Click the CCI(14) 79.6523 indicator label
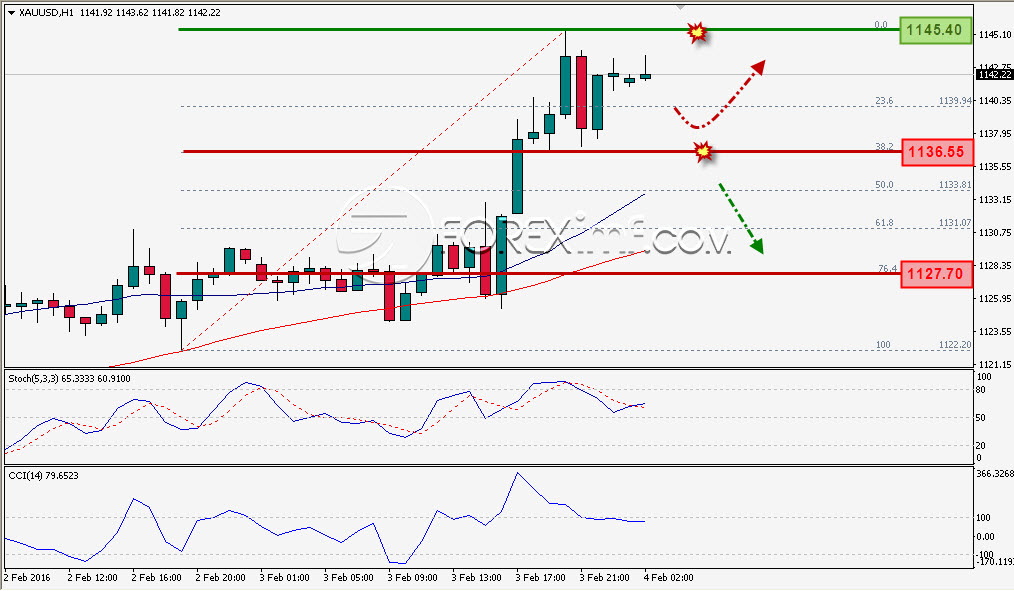1014x591 pixels. pyautogui.click(x=43, y=476)
